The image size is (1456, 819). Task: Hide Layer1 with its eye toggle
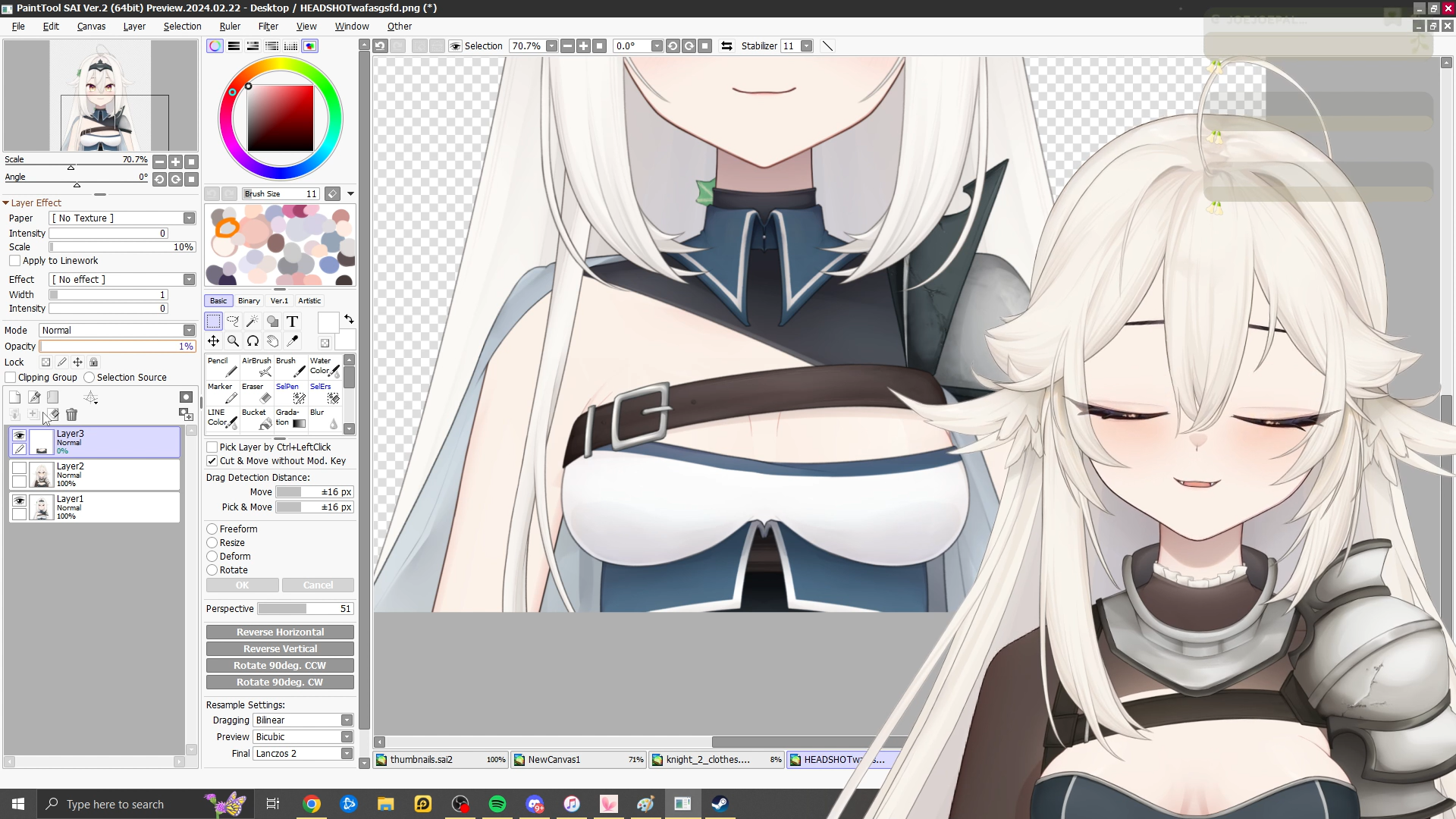click(20, 500)
